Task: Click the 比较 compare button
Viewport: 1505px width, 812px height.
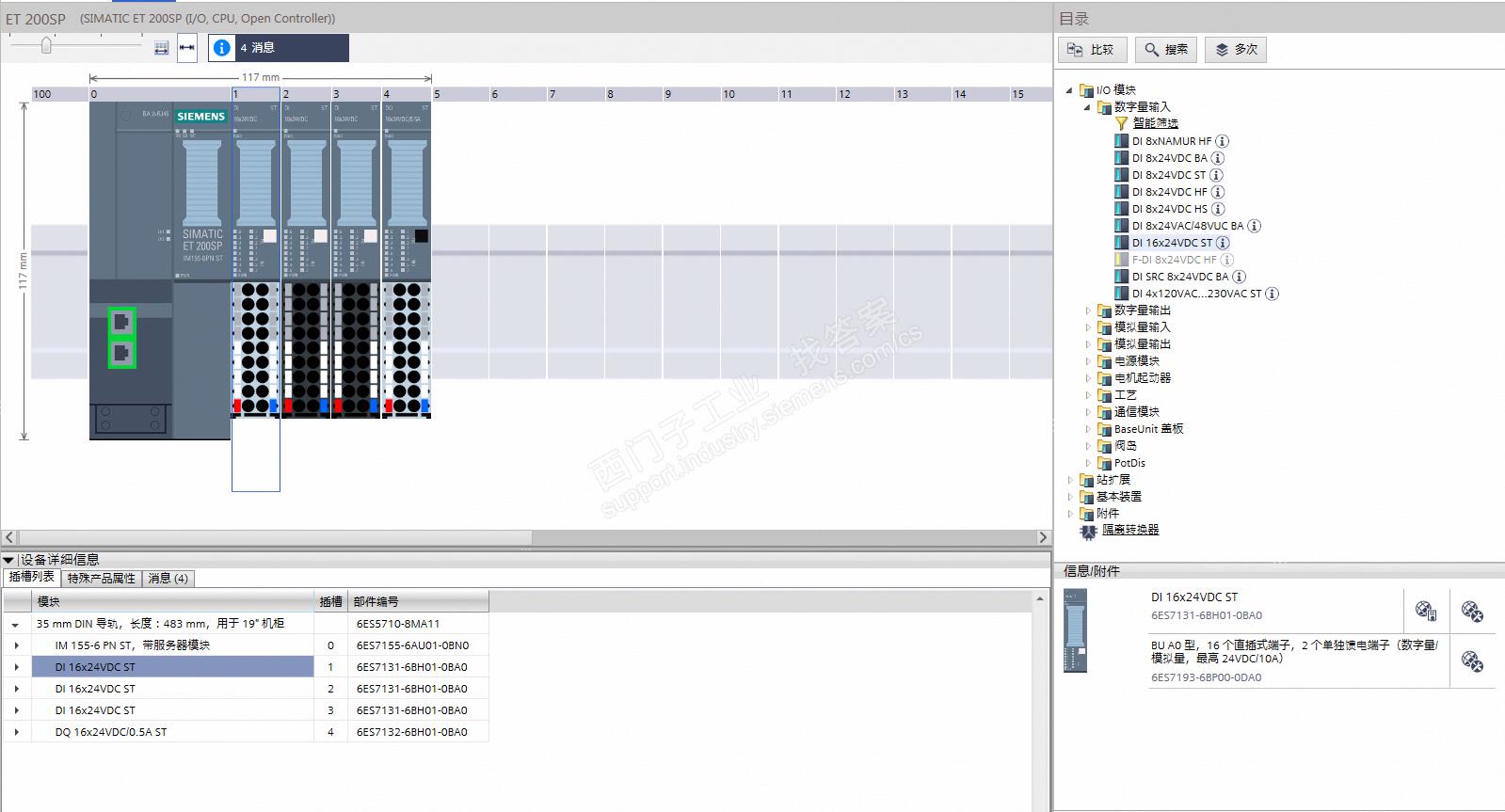Action: [1092, 50]
